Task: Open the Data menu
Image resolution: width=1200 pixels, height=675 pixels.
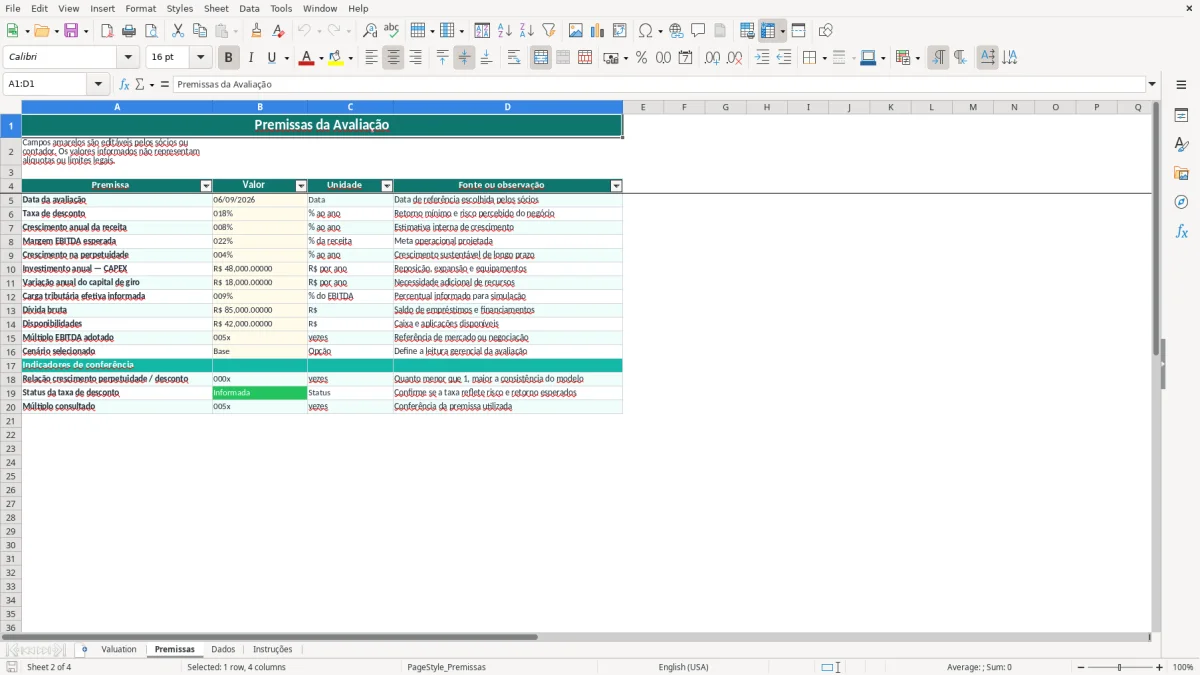Action: tap(249, 8)
